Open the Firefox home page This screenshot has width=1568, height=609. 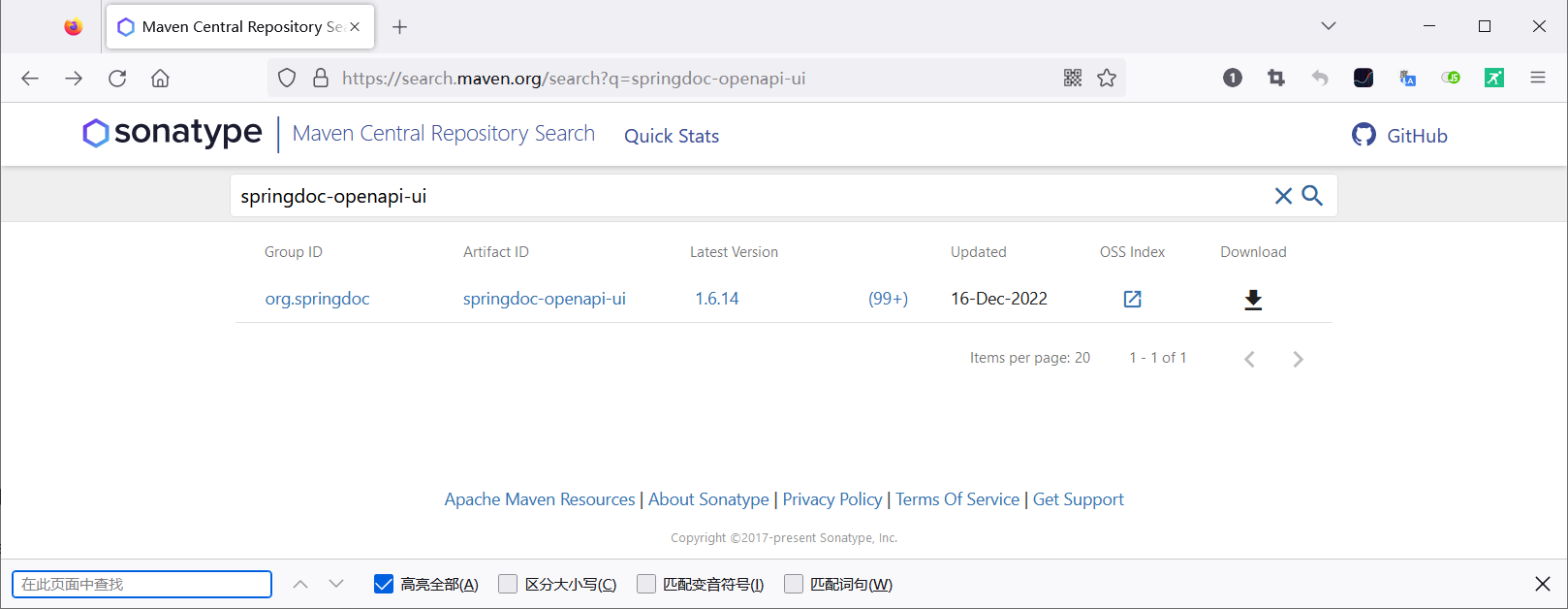pos(160,79)
